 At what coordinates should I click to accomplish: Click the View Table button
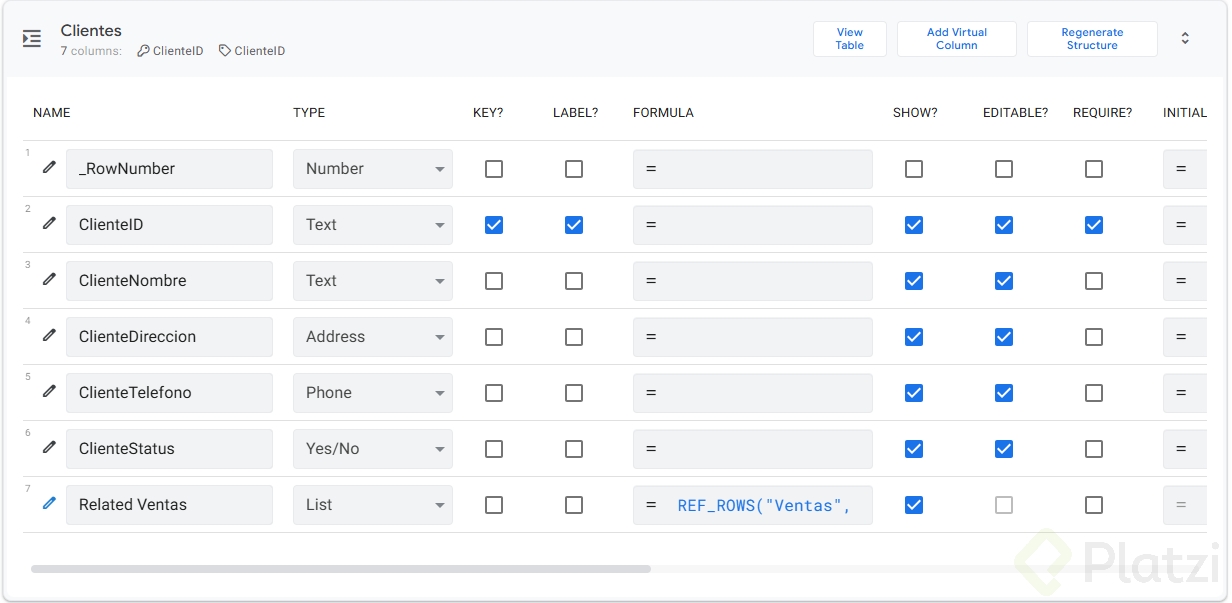point(849,39)
